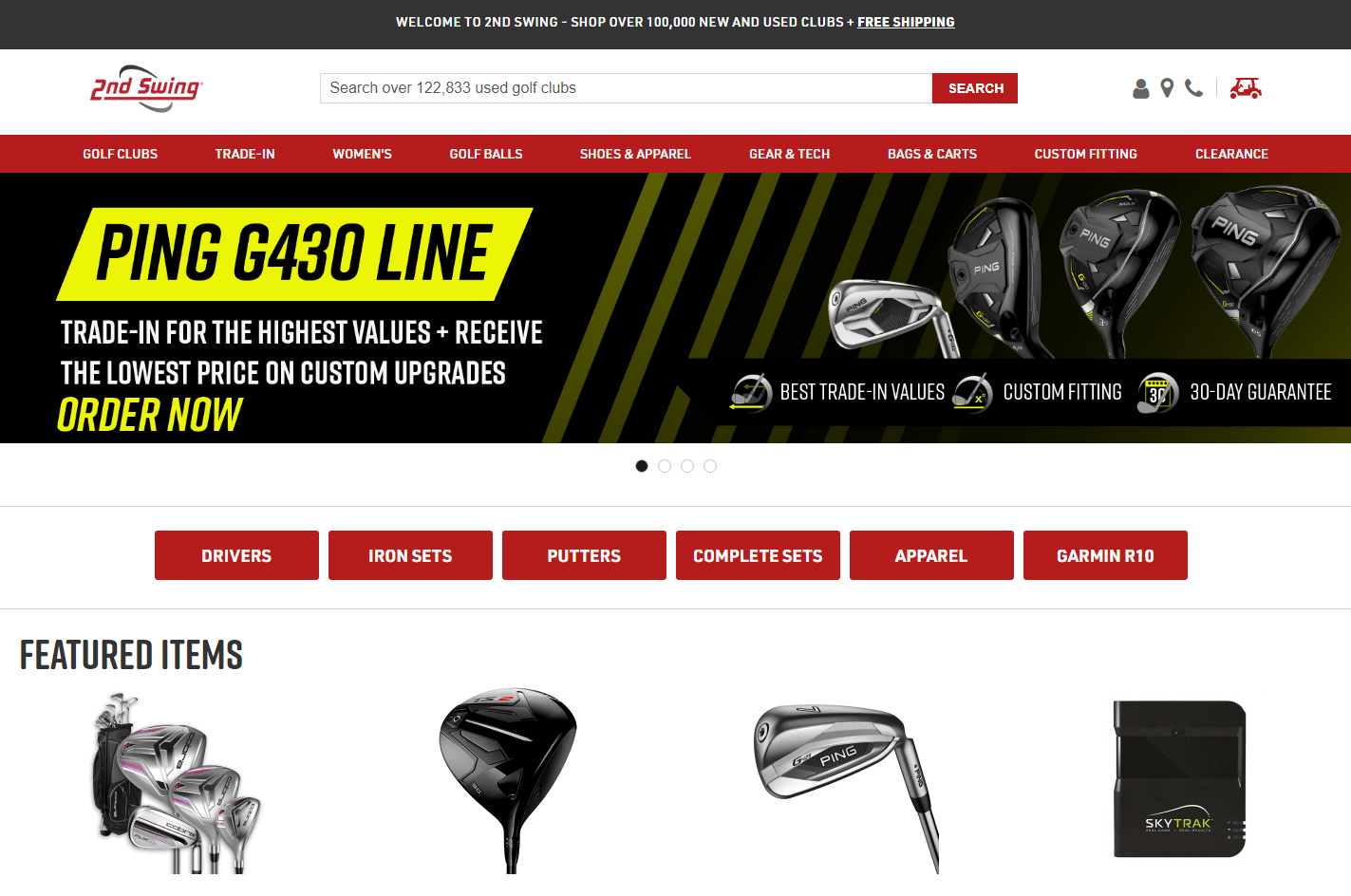Viewport: 1351px width, 896px height.
Task: Click the Complete Sets category button
Action: click(x=758, y=555)
